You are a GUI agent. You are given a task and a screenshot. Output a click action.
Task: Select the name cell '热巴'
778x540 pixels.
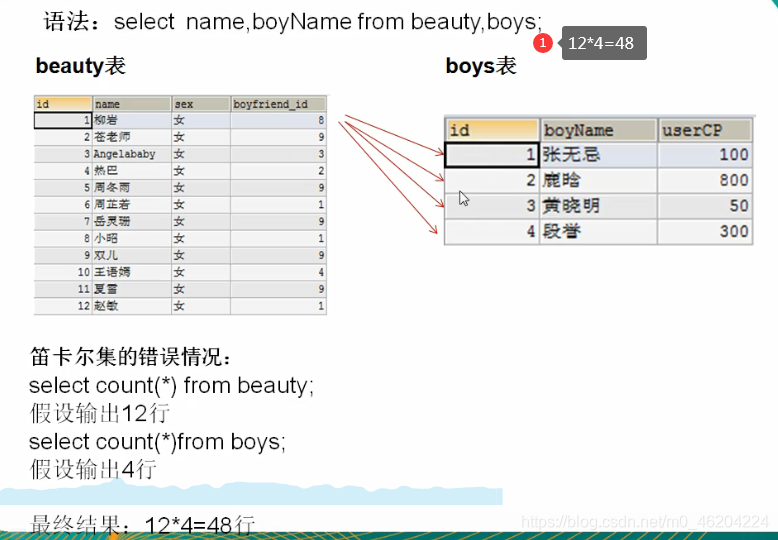point(131,171)
